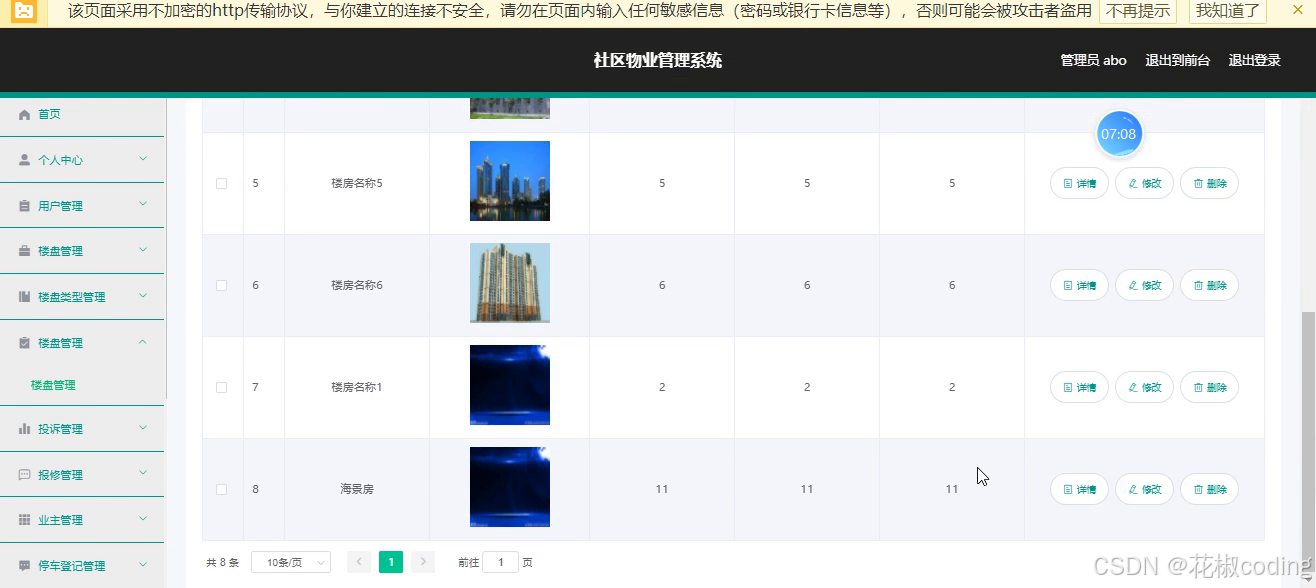The height and width of the screenshot is (588, 1316).
Task: Click 管理员 abo in the header
Action: click(1093, 60)
